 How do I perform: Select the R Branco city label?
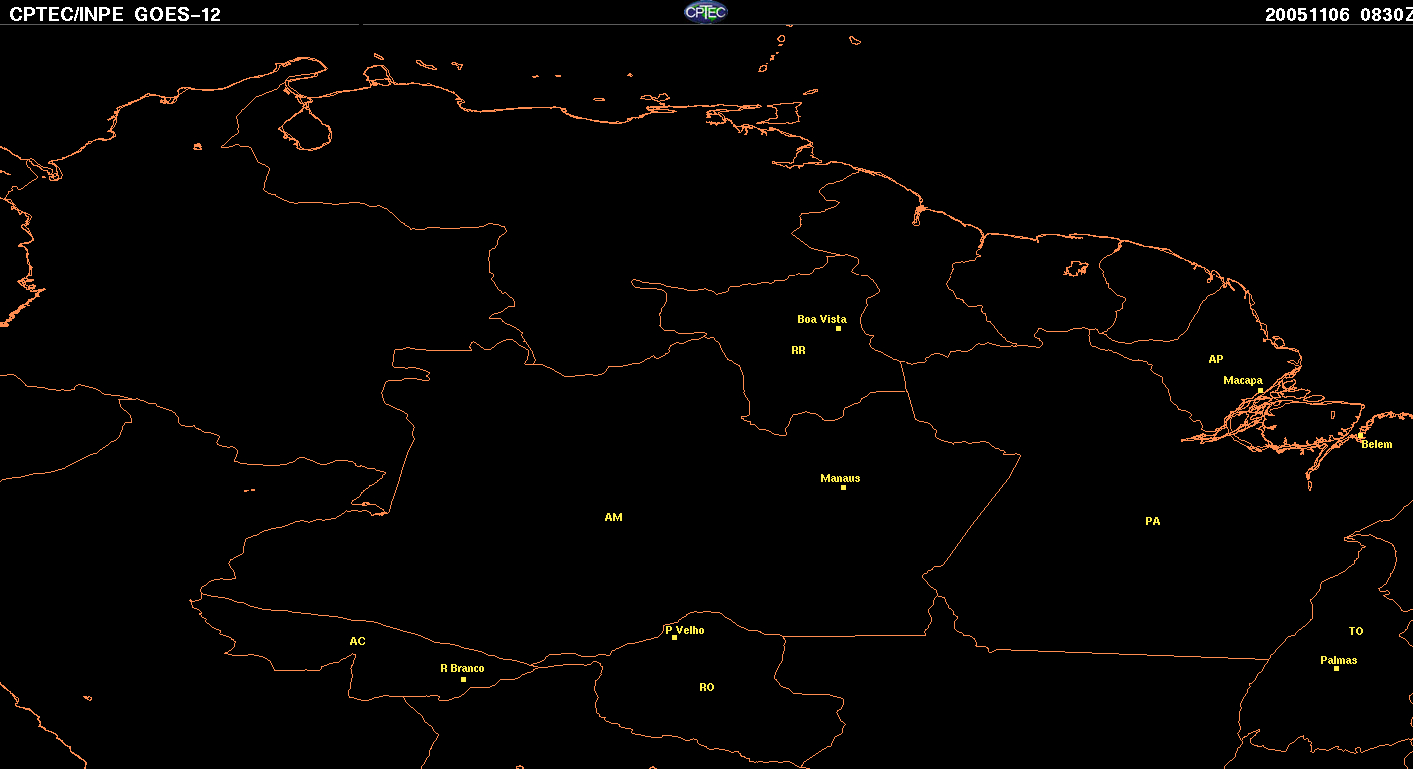tap(462, 668)
